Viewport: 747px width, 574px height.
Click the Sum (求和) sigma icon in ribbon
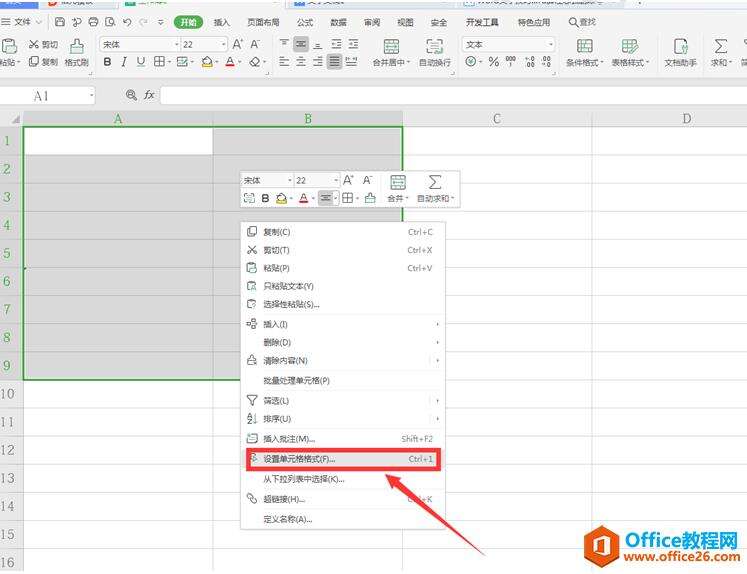point(720,46)
